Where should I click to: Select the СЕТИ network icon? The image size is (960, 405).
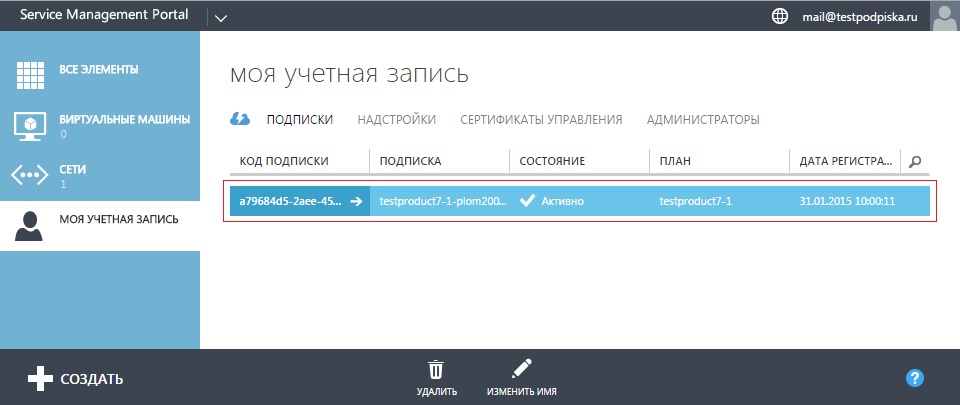(29, 175)
